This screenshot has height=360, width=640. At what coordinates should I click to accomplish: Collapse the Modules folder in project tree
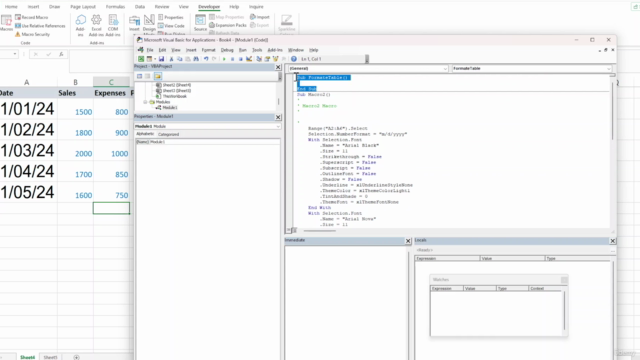point(145,102)
